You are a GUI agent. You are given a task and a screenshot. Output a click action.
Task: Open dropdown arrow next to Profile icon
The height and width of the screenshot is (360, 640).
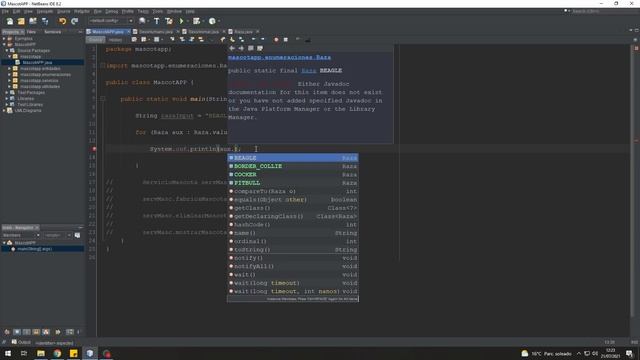click(219, 21)
